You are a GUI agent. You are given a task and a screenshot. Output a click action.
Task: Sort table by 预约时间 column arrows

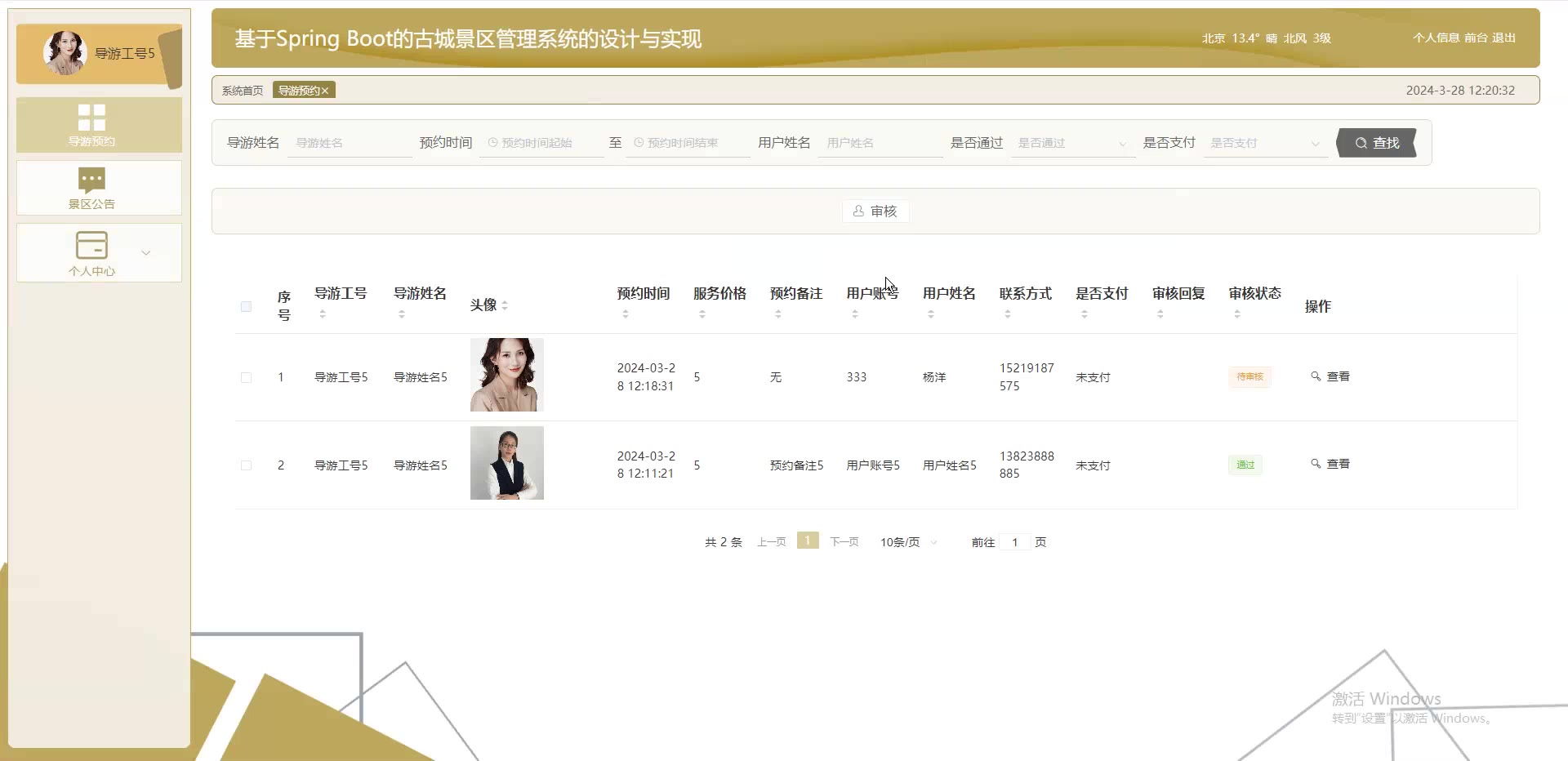point(626,314)
